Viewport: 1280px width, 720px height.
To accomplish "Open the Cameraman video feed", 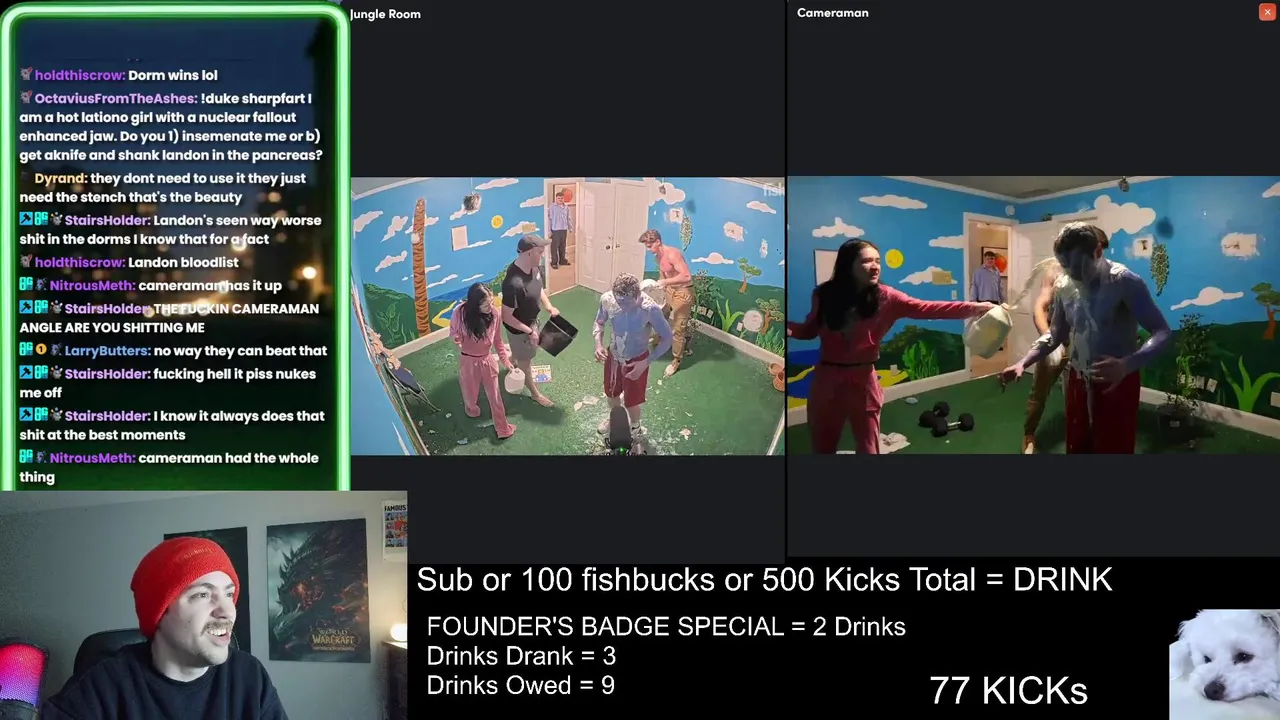I will click(x=1033, y=315).
